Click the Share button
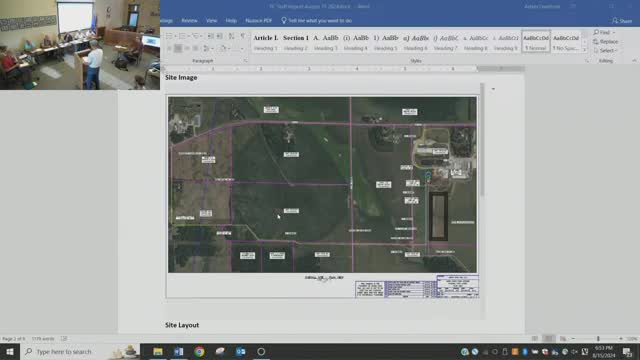 coord(622,20)
